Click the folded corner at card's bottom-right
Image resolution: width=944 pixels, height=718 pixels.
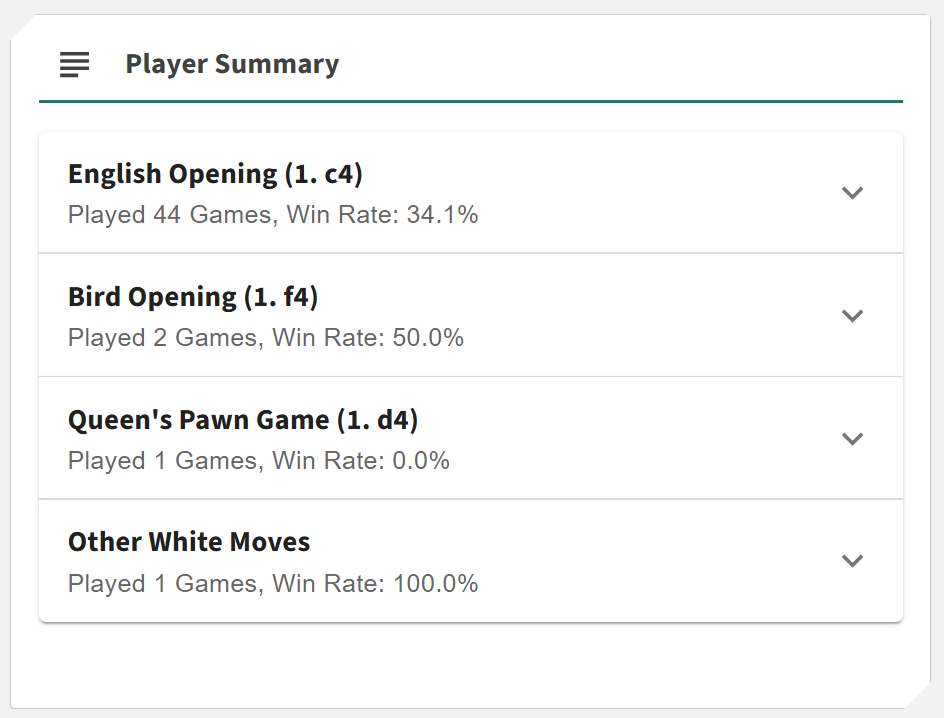[x=920, y=698]
